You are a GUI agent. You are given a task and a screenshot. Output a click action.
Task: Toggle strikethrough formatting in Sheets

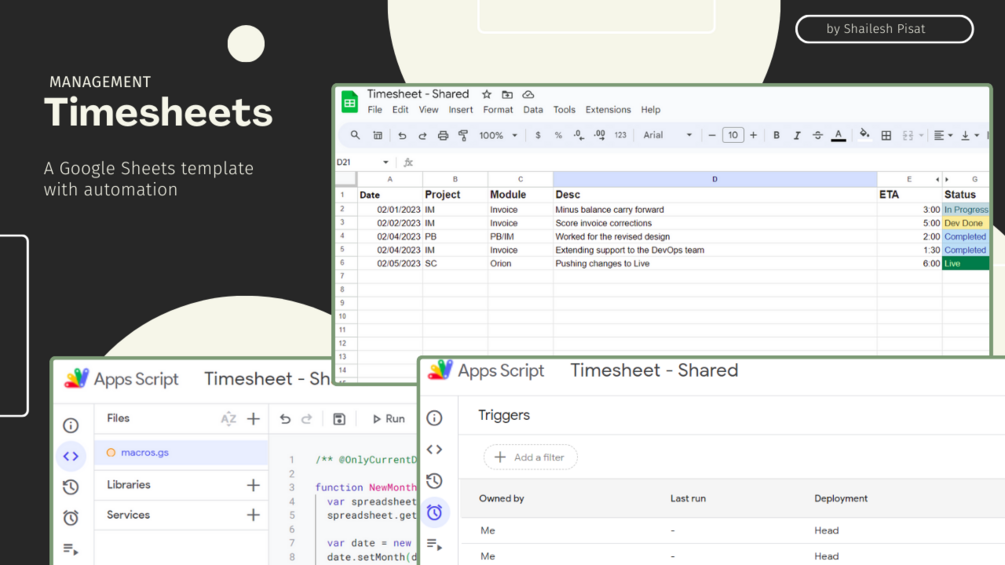click(x=817, y=135)
